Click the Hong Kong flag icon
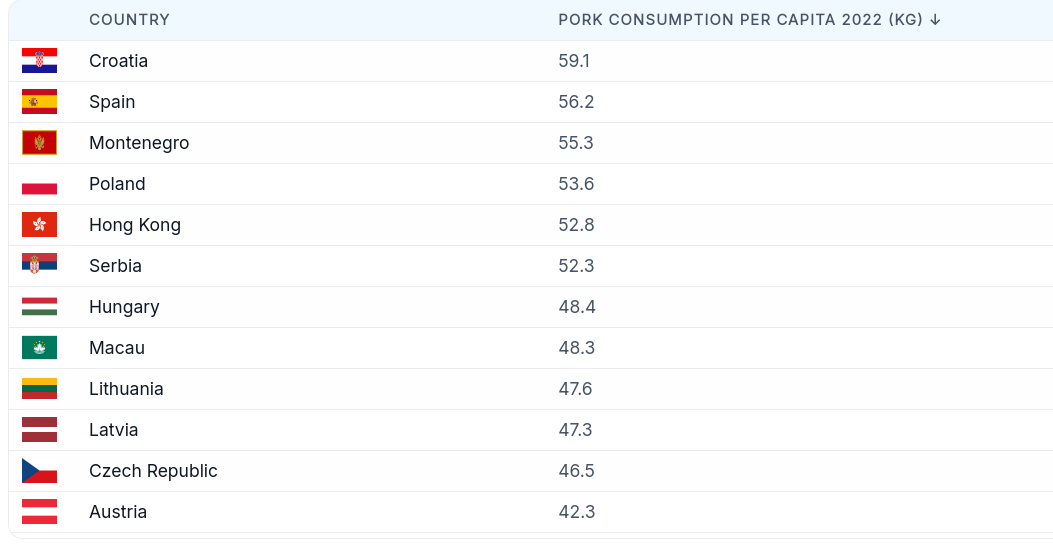The image size is (1053, 557). pyautogui.click(x=40, y=224)
